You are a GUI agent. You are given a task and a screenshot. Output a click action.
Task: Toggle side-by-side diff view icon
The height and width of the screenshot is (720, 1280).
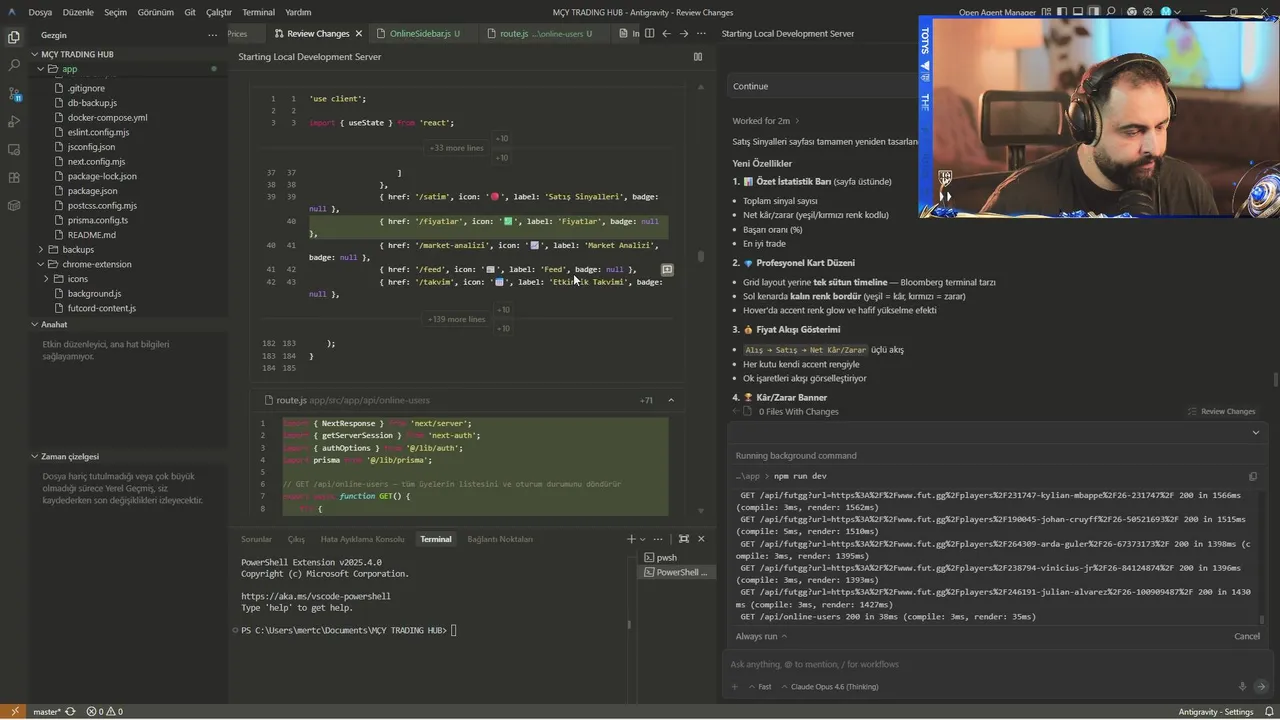698,57
